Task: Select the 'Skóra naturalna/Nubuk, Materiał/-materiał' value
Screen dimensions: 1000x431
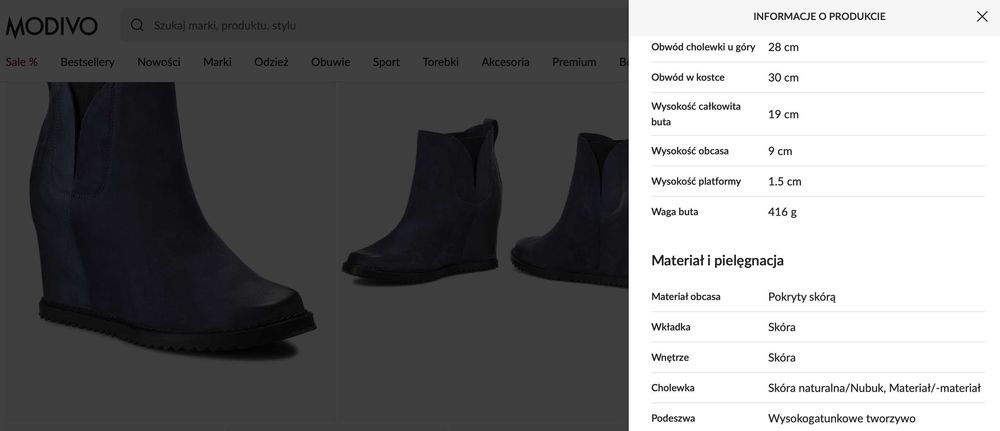Action: (x=874, y=388)
